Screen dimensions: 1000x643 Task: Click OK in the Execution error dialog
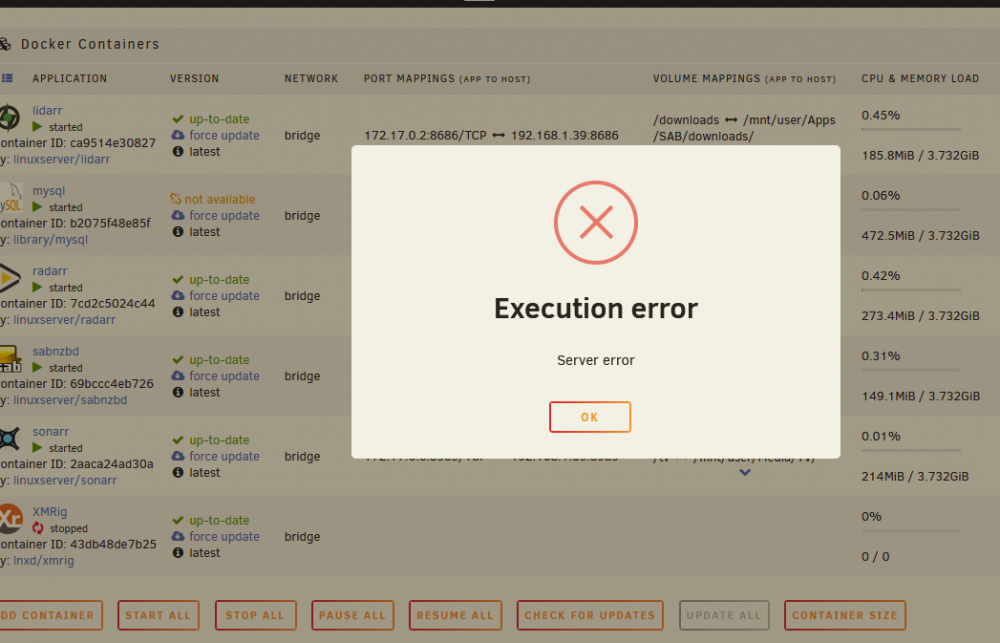click(x=590, y=417)
